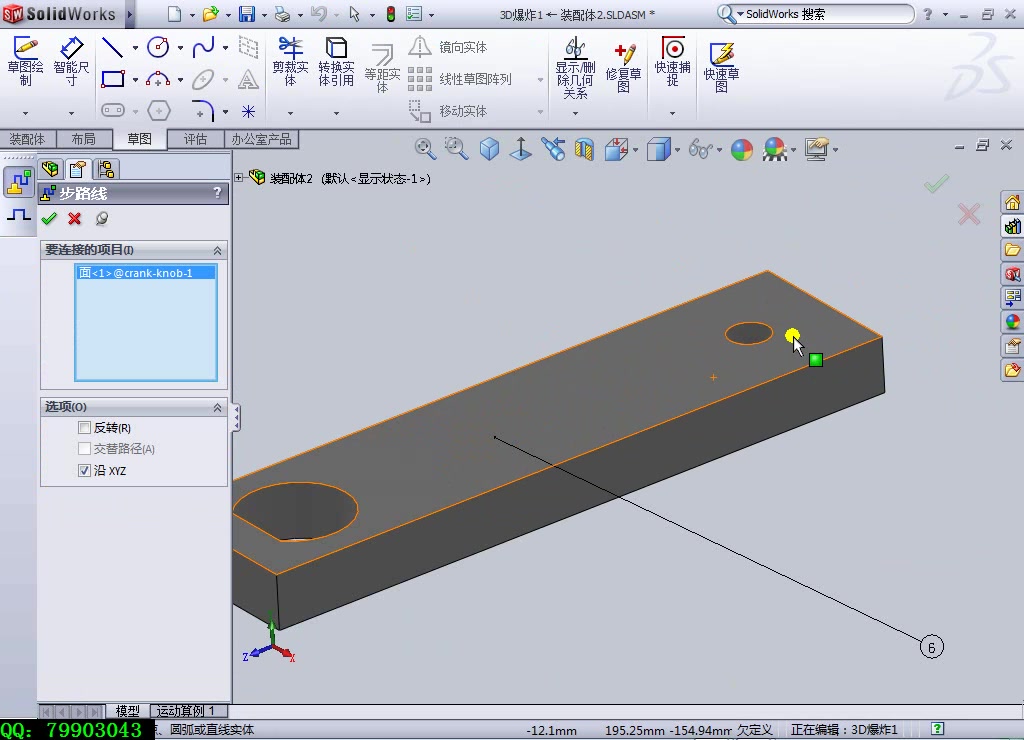
Task: Open the 运动算例 1 tab
Action: 187,710
